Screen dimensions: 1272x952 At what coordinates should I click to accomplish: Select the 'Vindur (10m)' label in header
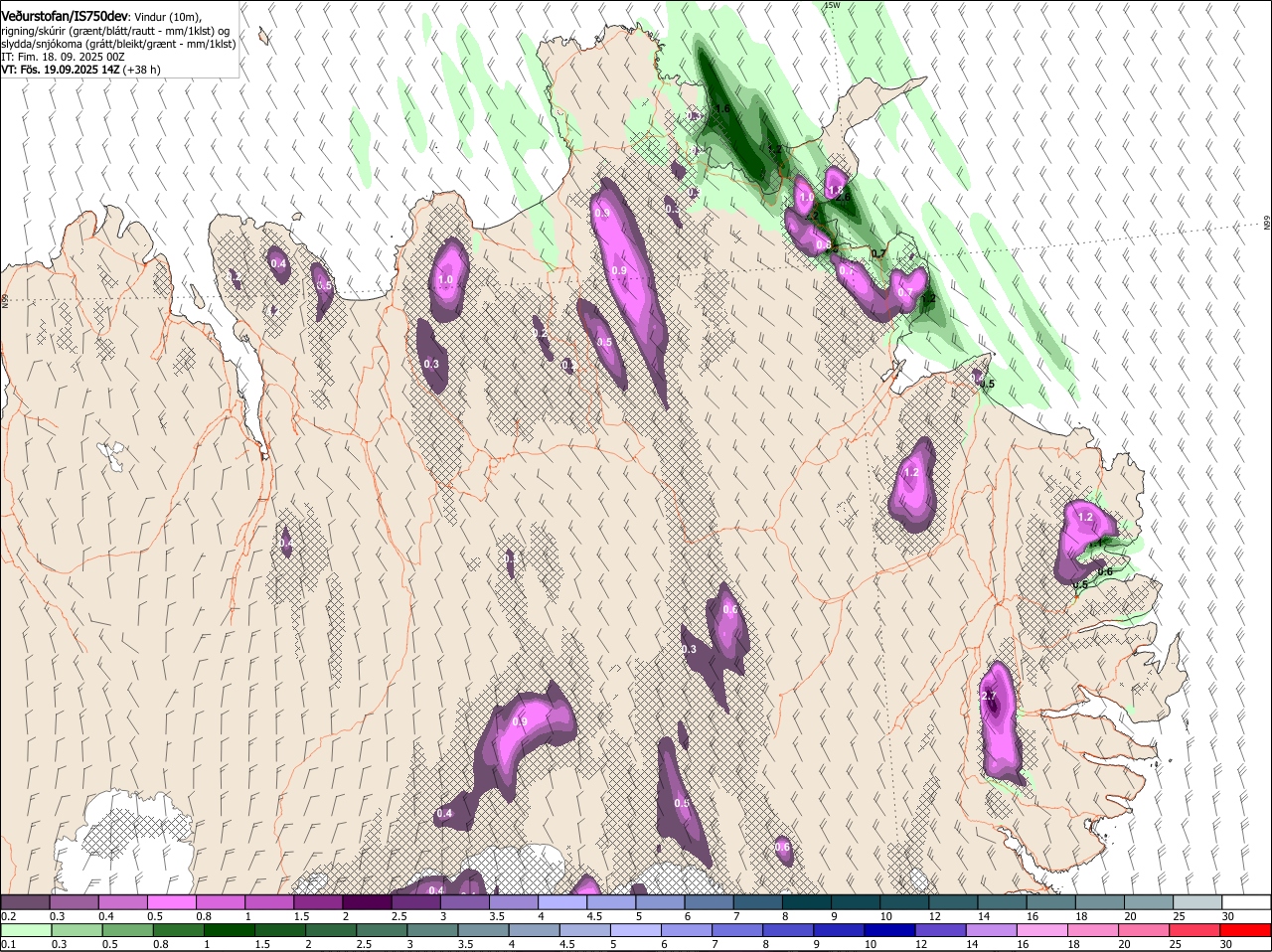[168, 17]
